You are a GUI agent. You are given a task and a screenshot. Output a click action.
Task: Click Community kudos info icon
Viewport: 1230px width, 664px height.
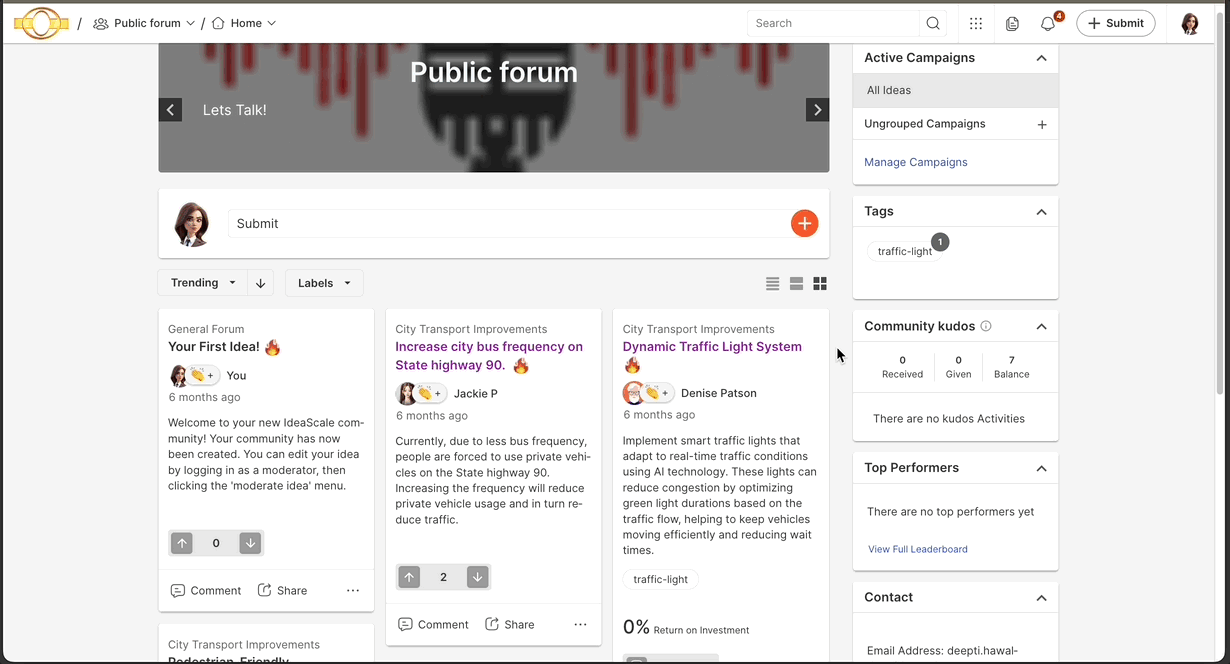pos(986,326)
